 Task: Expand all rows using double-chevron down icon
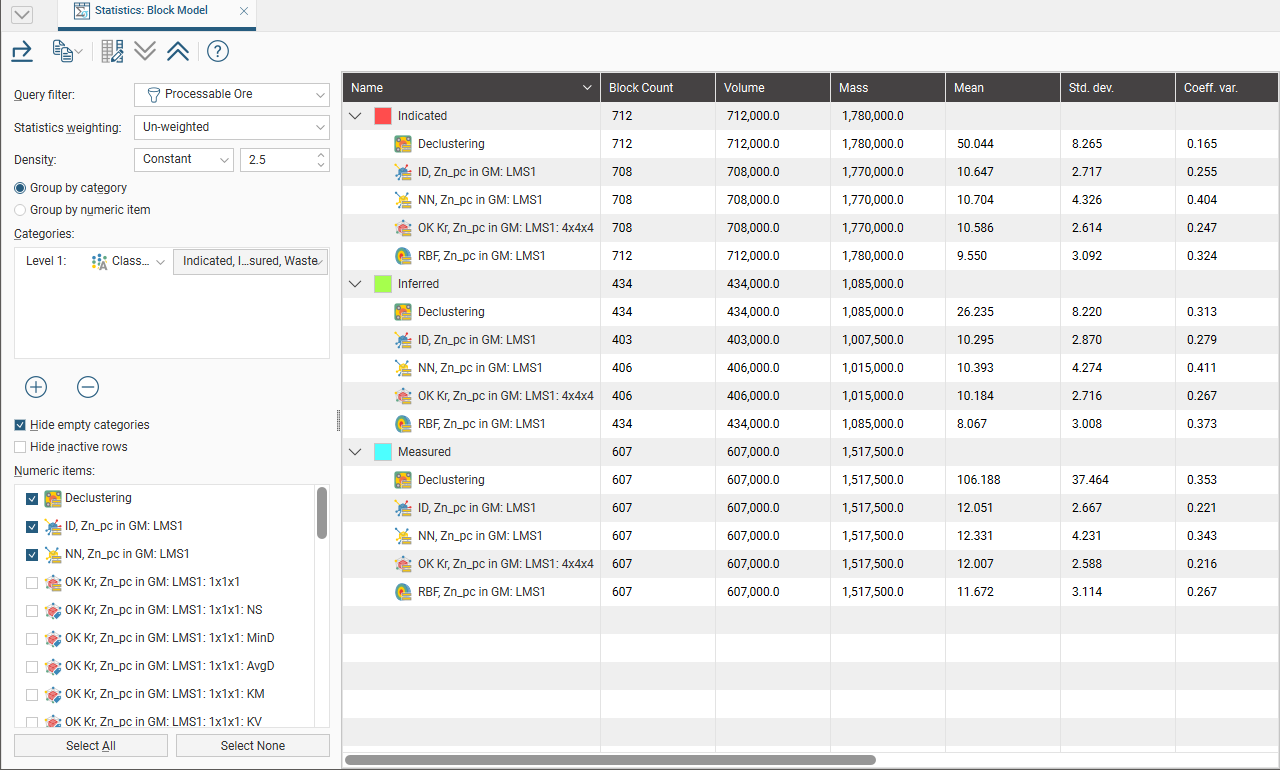(145, 51)
